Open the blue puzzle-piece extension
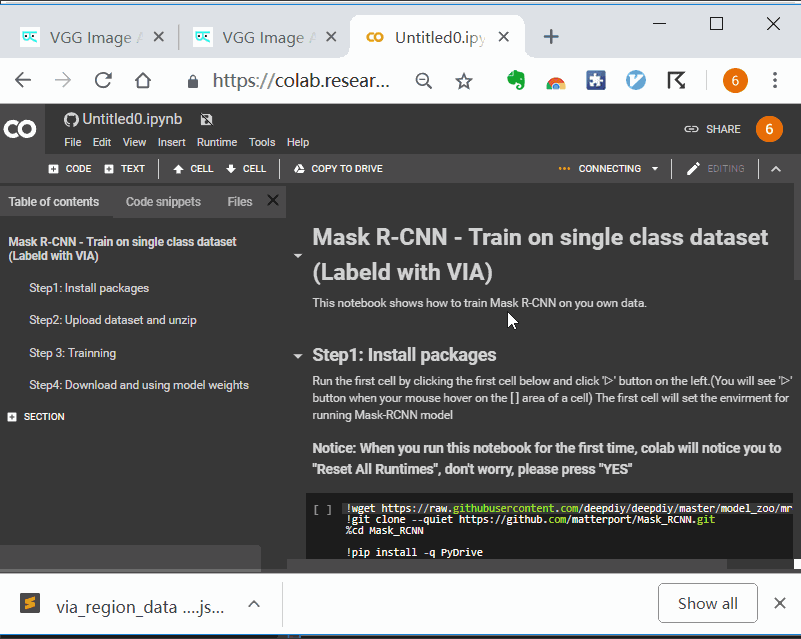Screen dimensions: 801x639 pyautogui.click(x=596, y=80)
